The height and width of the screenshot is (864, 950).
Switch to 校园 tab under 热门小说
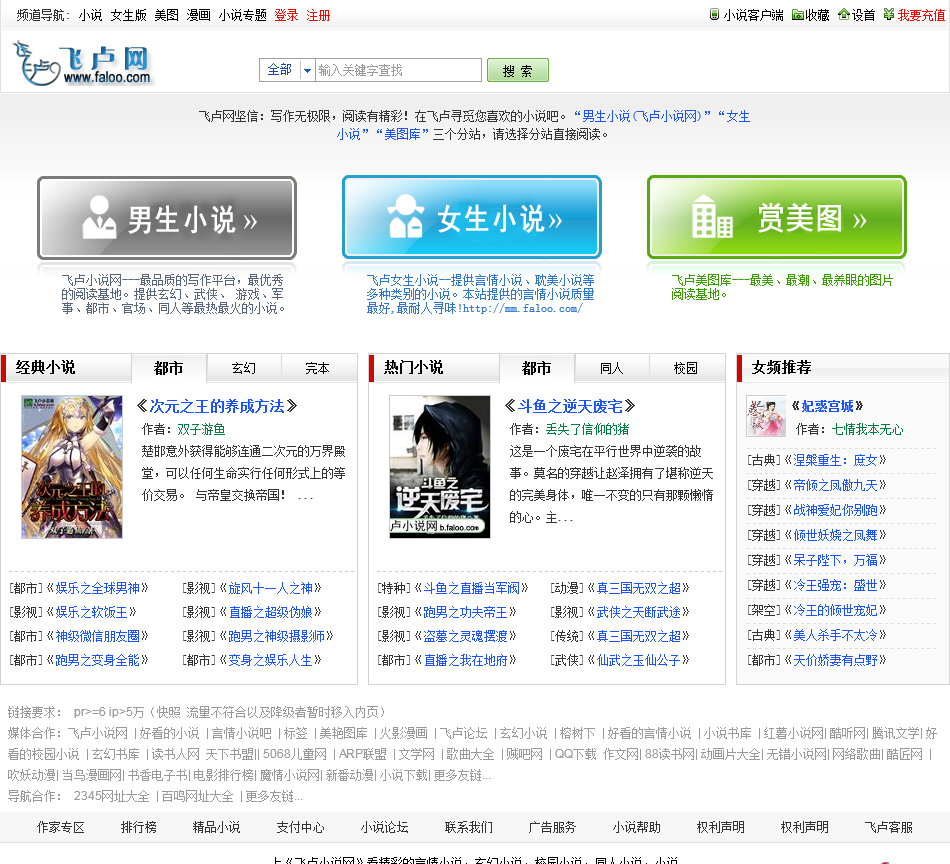[x=686, y=368]
